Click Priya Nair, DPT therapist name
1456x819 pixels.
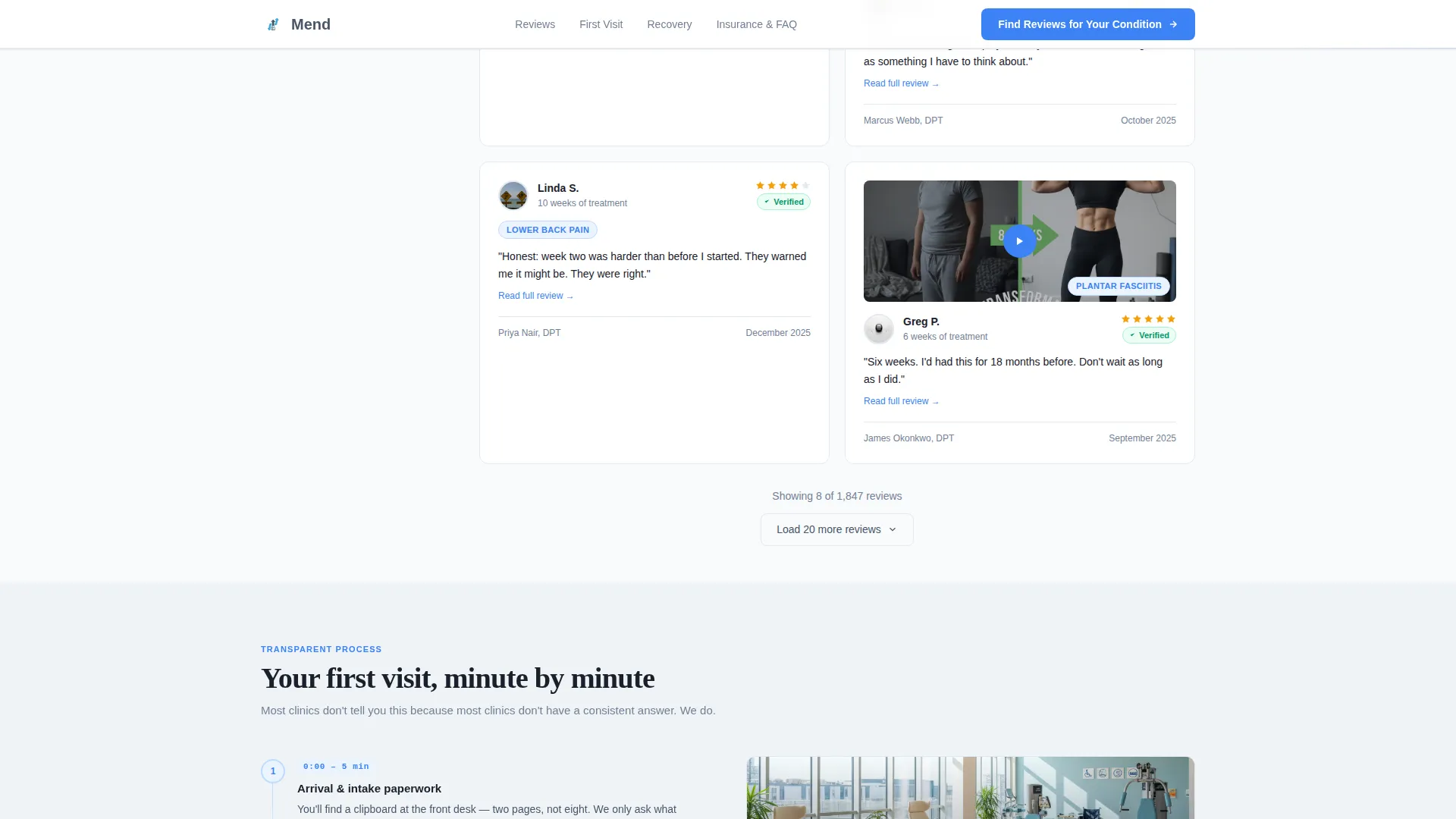click(x=529, y=333)
